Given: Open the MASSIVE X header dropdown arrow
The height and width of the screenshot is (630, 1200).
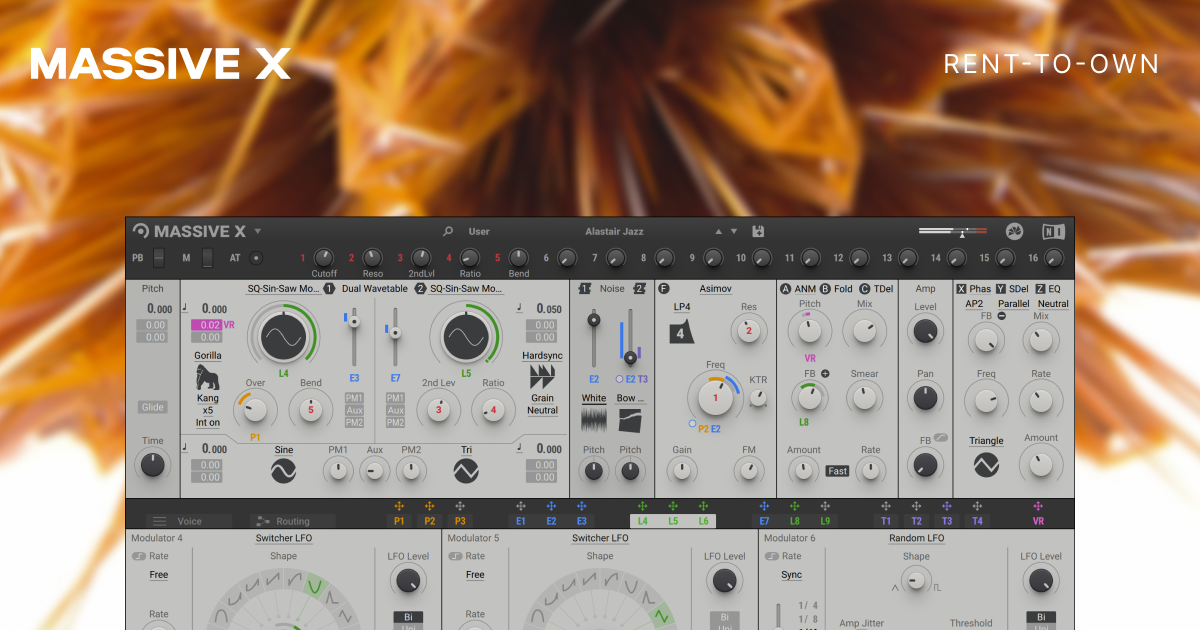Looking at the screenshot, I should tap(258, 231).
